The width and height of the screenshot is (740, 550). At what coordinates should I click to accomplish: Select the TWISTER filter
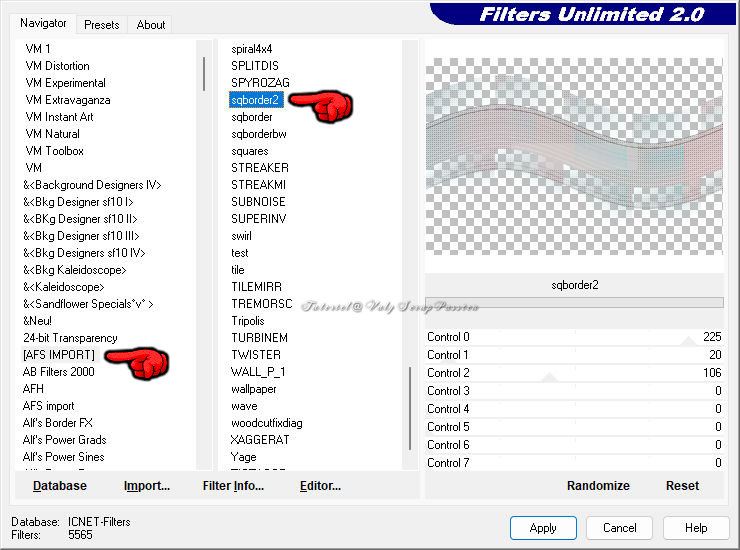pos(256,355)
